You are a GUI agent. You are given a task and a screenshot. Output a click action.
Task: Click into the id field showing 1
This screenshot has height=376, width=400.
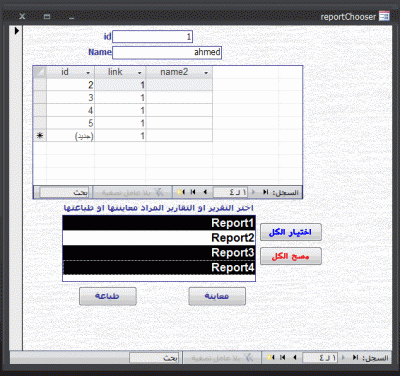(152, 37)
